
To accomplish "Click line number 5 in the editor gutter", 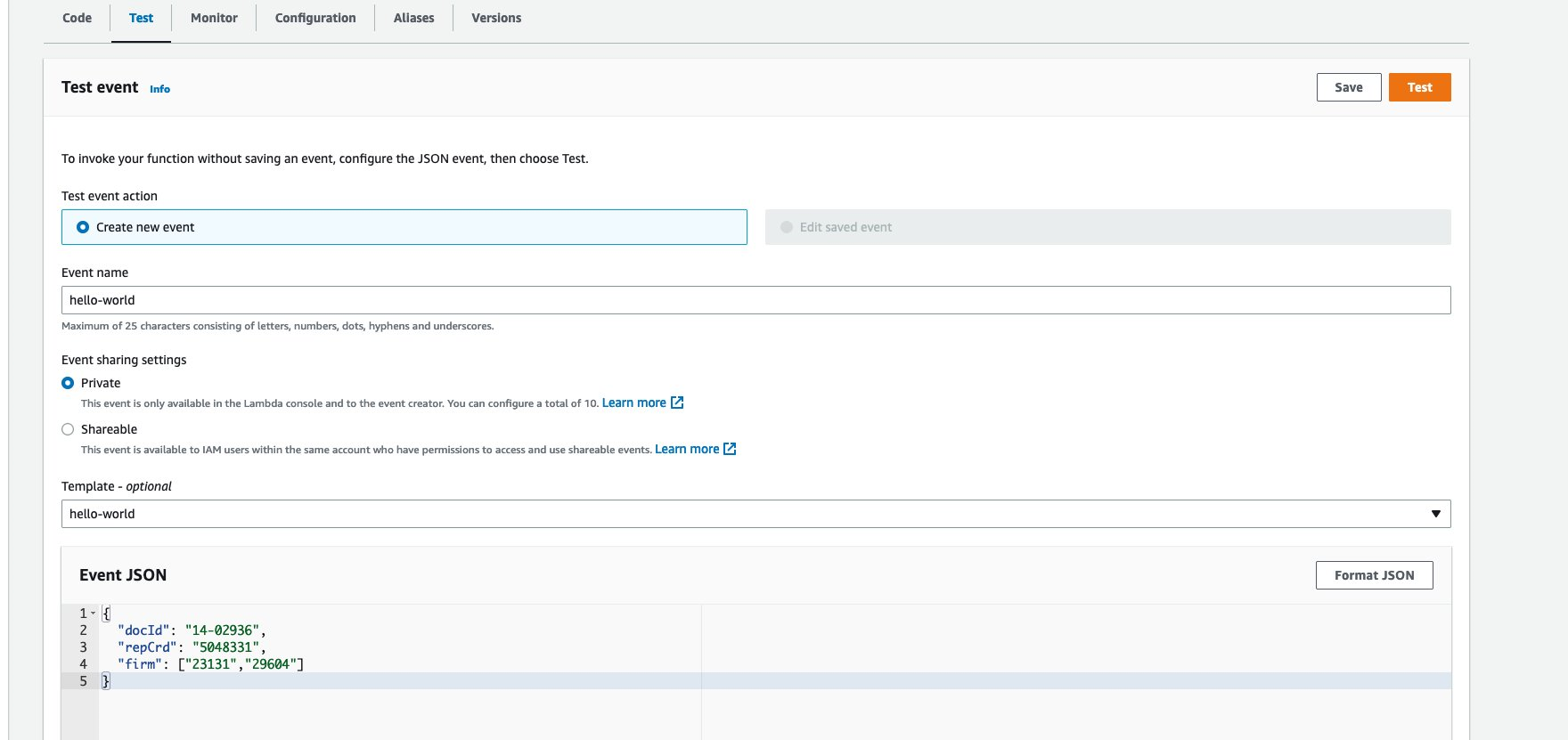I will [84, 681].
